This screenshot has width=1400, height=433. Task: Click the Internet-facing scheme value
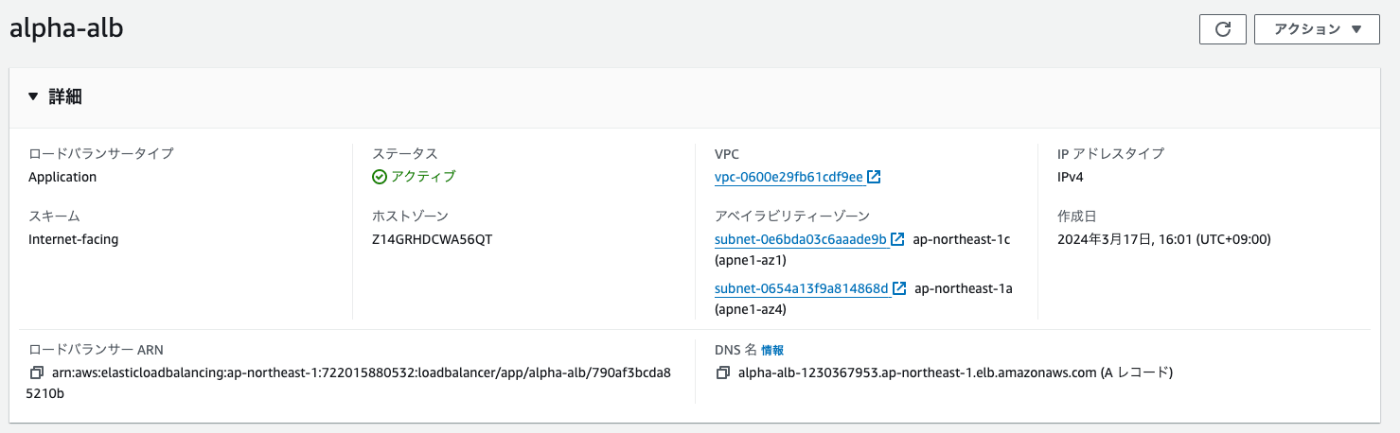(x=73, y=239)
